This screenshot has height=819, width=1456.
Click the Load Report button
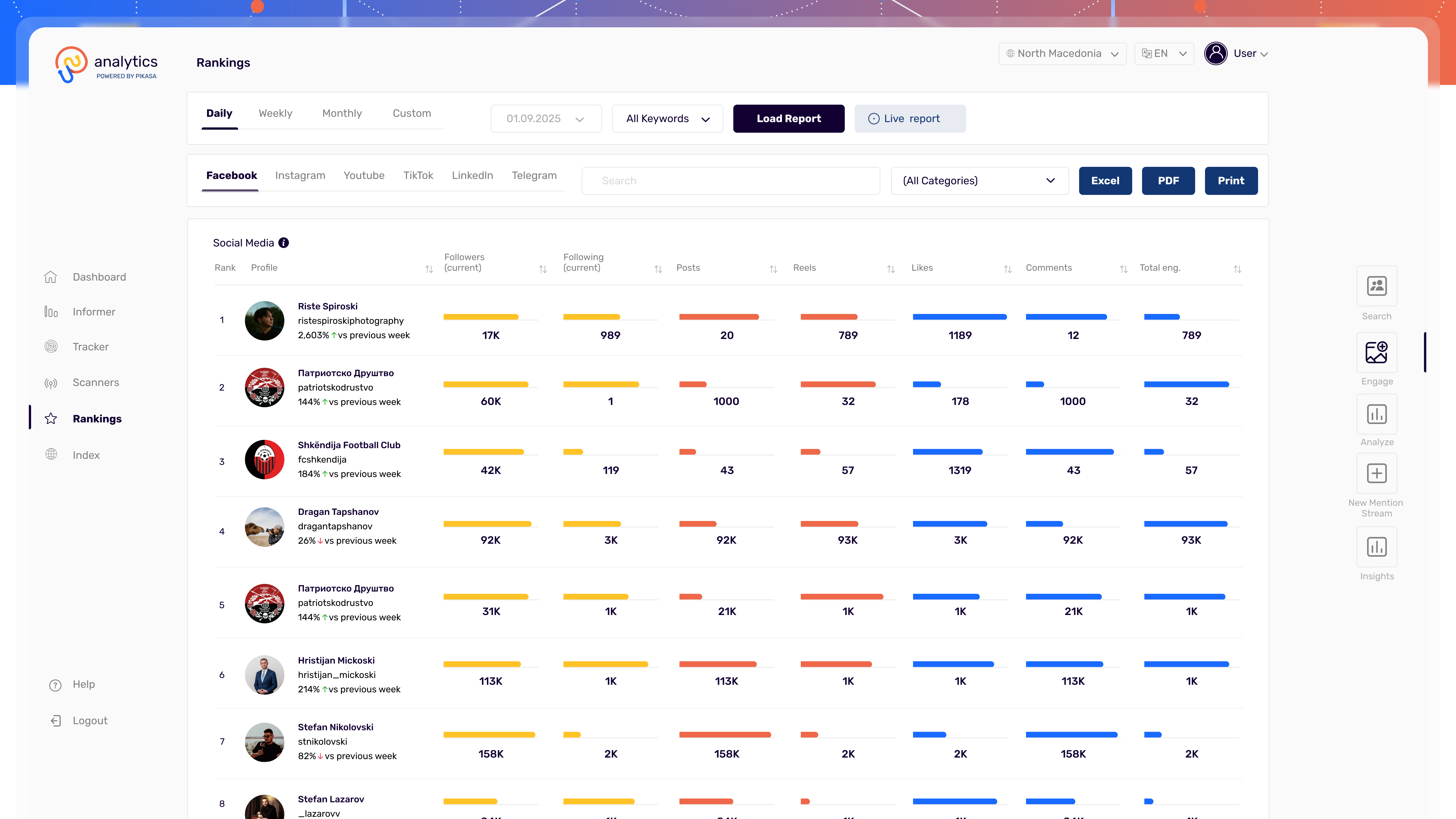(788, 119)
